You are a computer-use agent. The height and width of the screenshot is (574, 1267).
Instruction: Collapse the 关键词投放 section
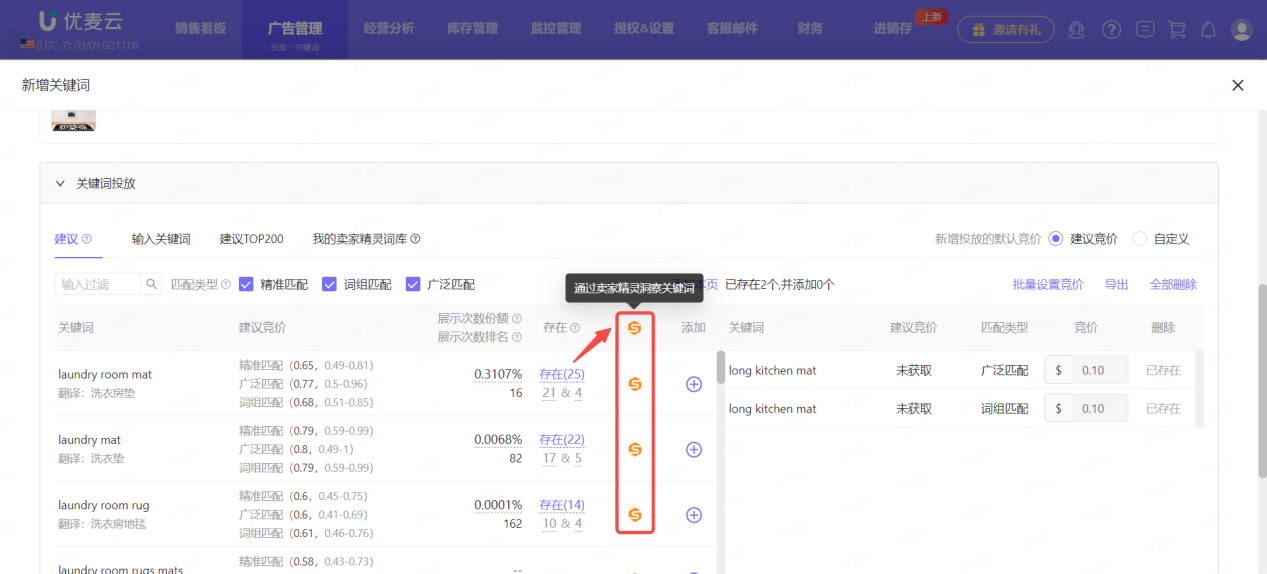60,184
